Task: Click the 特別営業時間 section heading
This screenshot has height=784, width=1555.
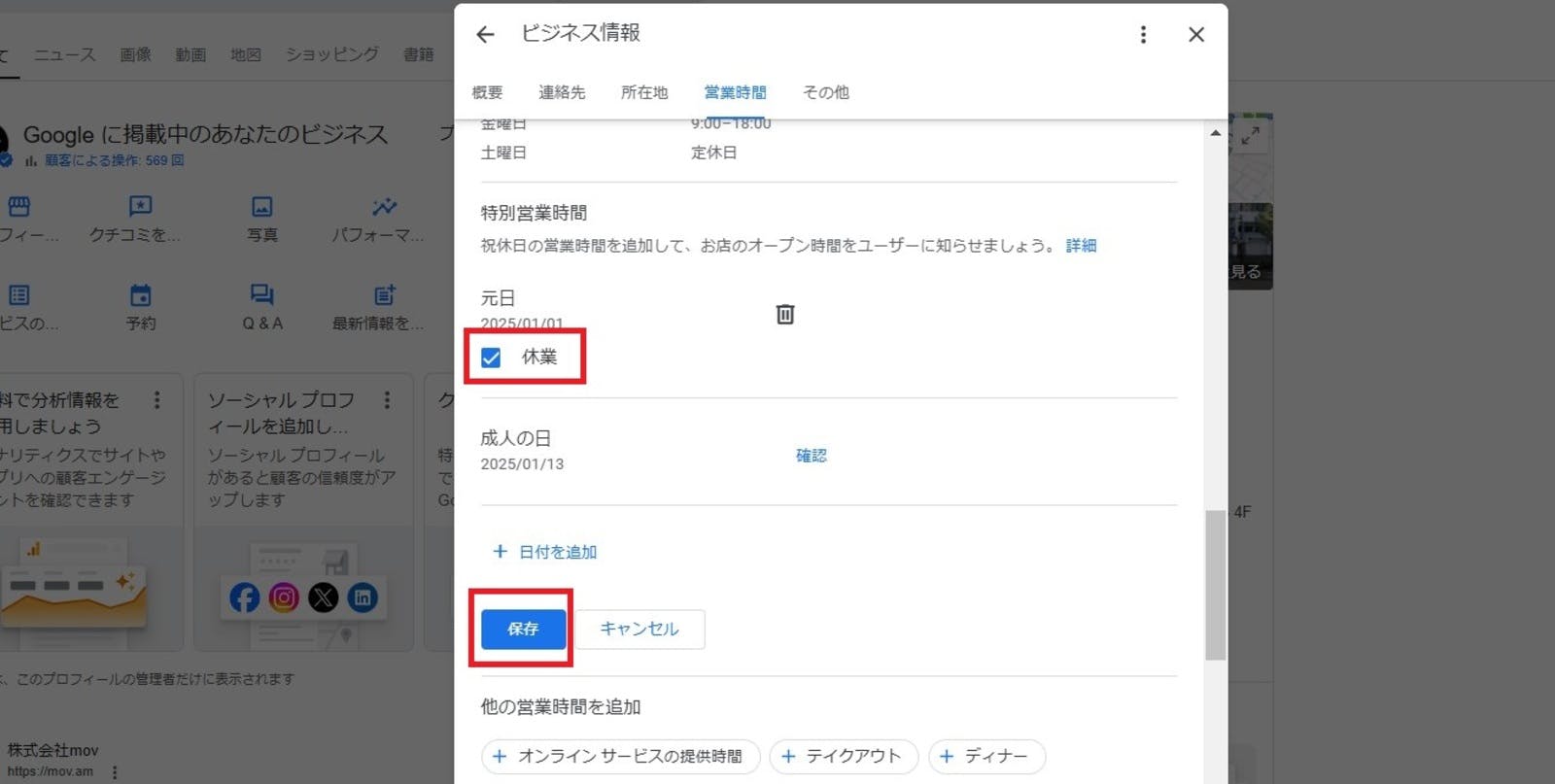Action: 534,213
